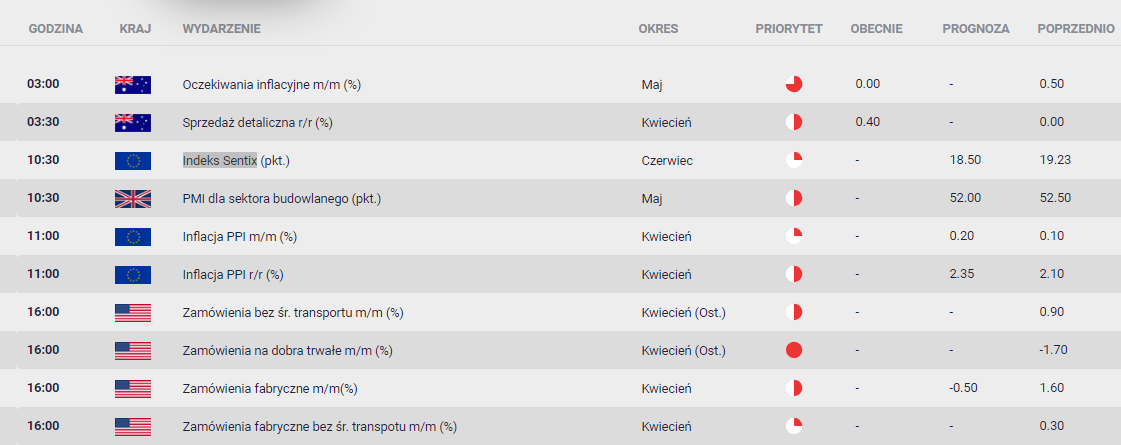
Task: Click the priority icon in the Sprzedaż detaliczna row
Action: pos(794,122)
